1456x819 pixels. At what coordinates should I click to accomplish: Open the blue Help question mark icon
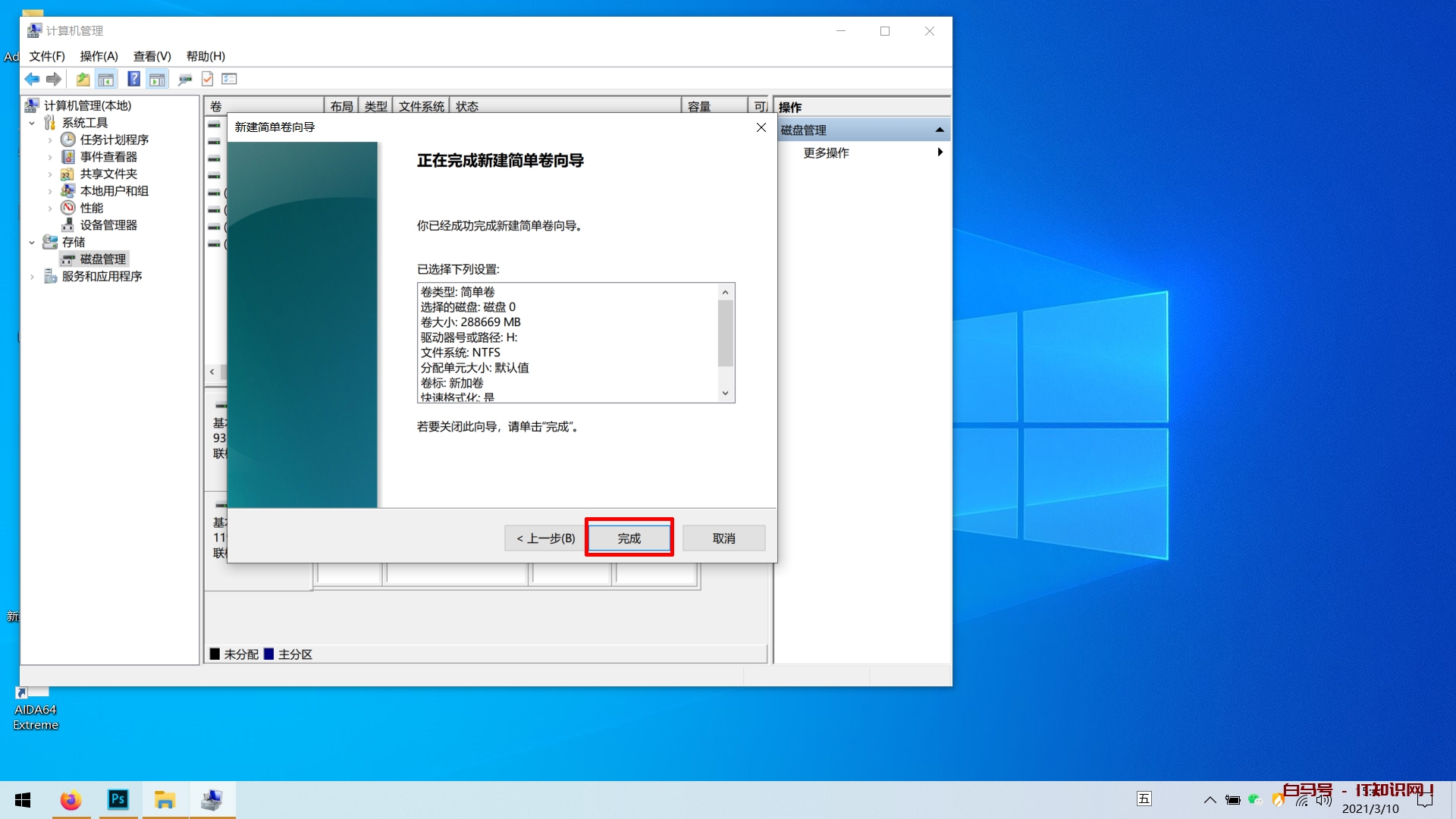click(x=133, y=79)
